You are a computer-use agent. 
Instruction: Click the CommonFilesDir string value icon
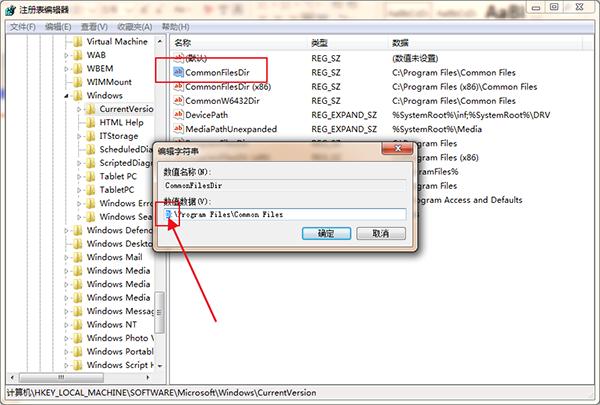pos(178,72)
